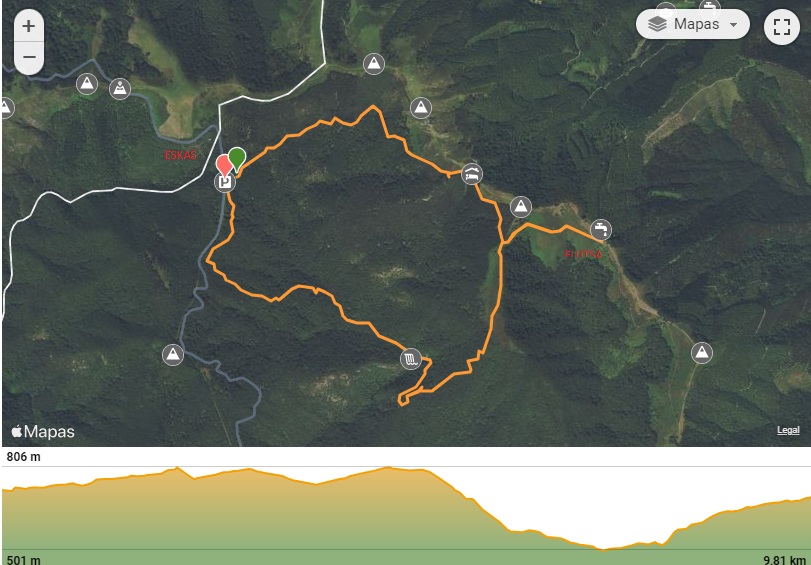
Task: Click the Apple Mapas logo
Action: tap(43, 432)
